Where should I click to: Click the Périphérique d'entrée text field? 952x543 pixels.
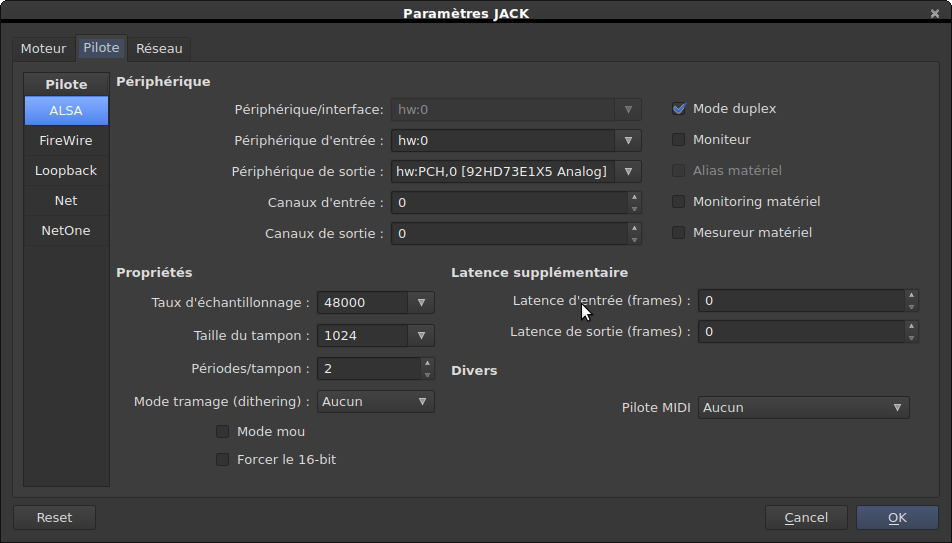[502, 140]
